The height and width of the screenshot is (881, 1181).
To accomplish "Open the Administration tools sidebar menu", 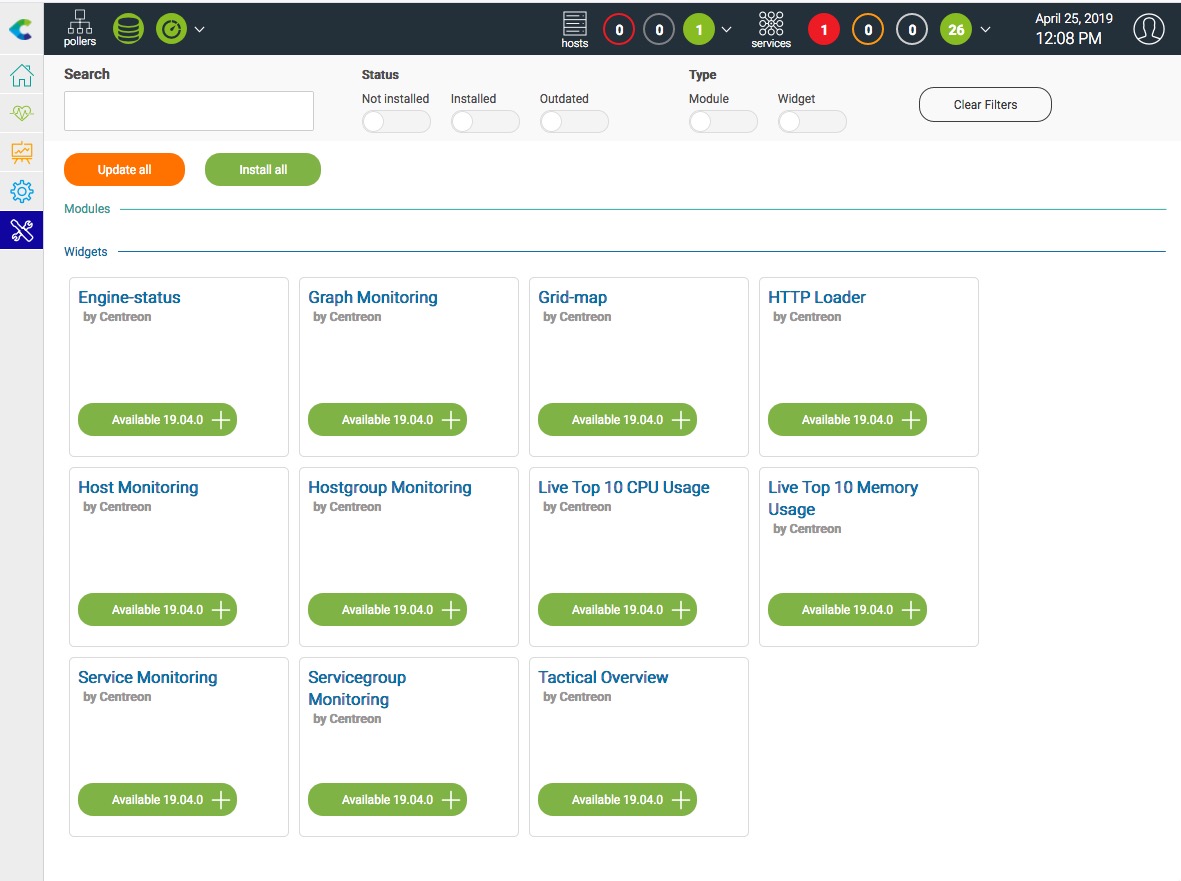I will pos(22,230).
